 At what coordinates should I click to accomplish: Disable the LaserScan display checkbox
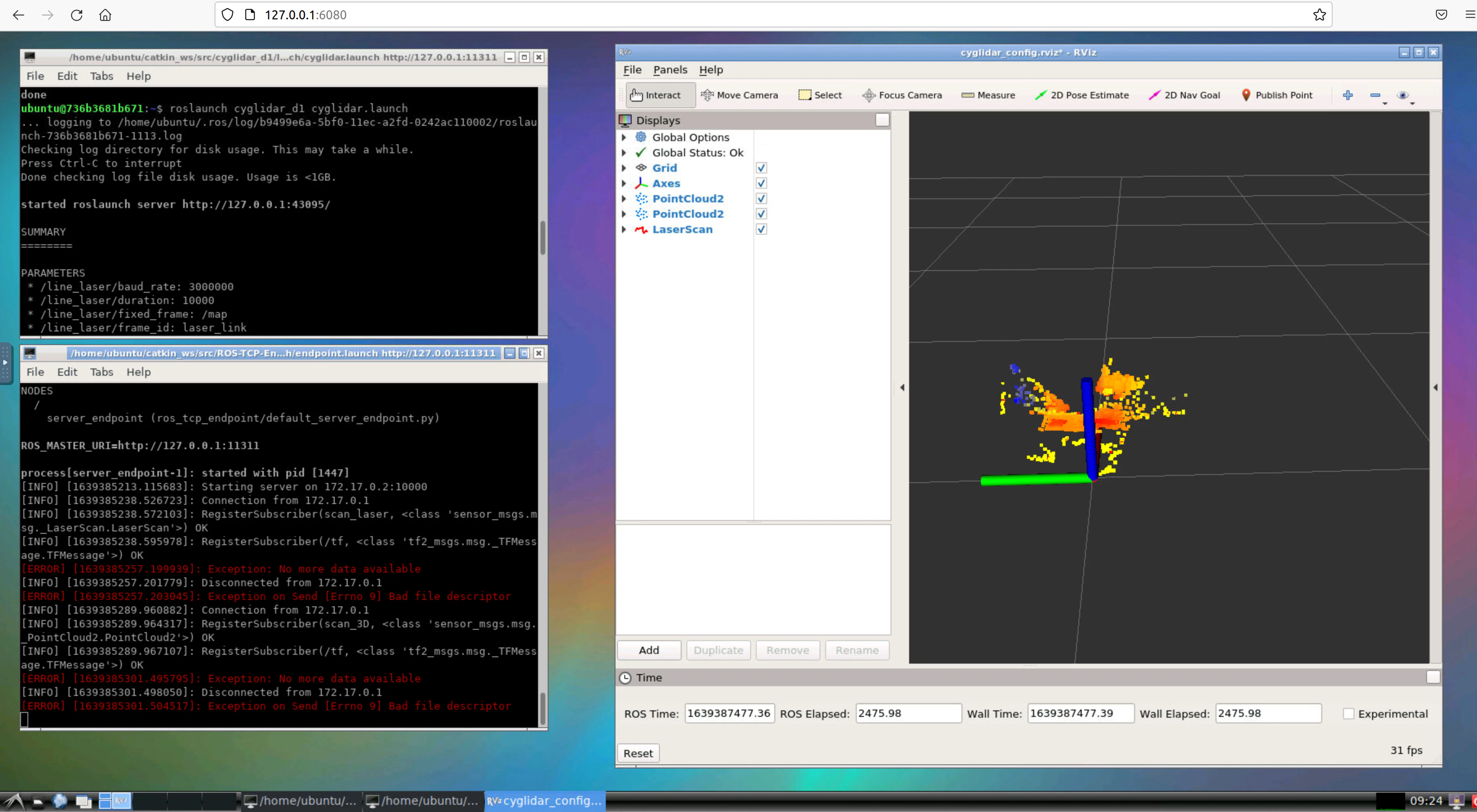click(x=761, y=229)
